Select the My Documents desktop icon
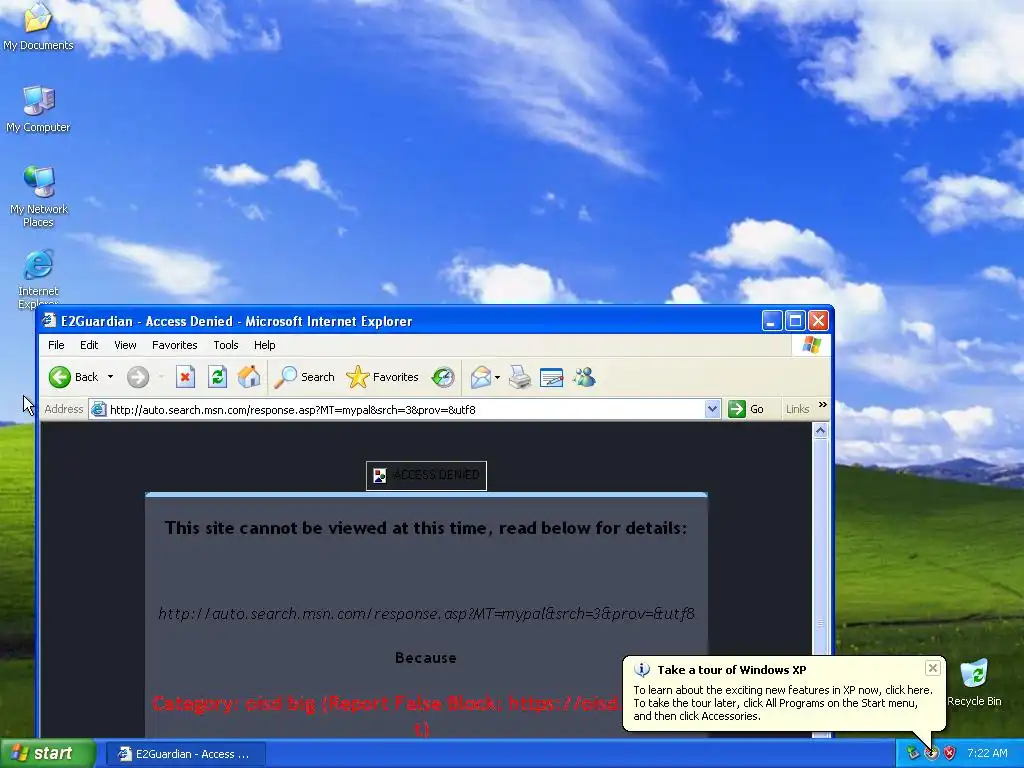1024x768 pixels. 38,26
